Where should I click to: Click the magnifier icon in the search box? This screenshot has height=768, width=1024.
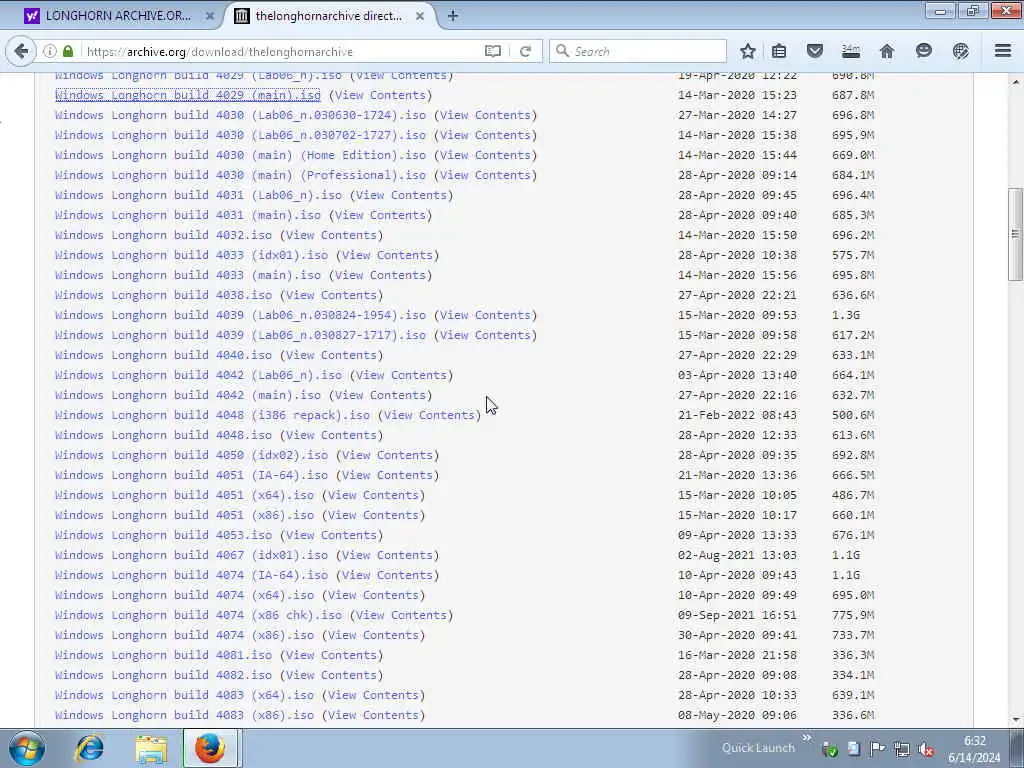click(x=562, y=51)
